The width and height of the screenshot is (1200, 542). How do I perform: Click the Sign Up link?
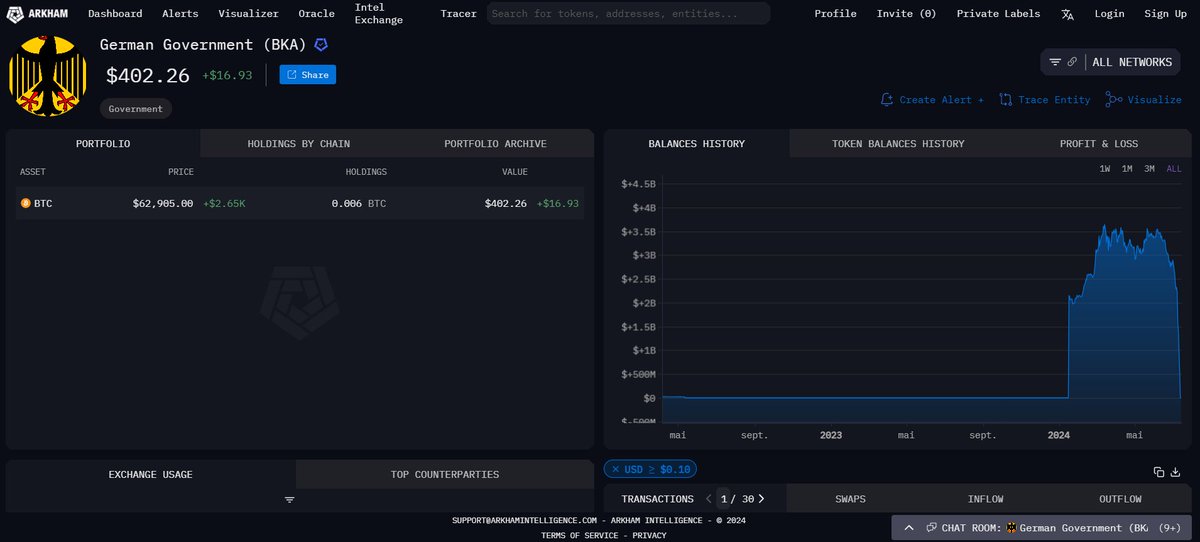tap(1165, 14)
